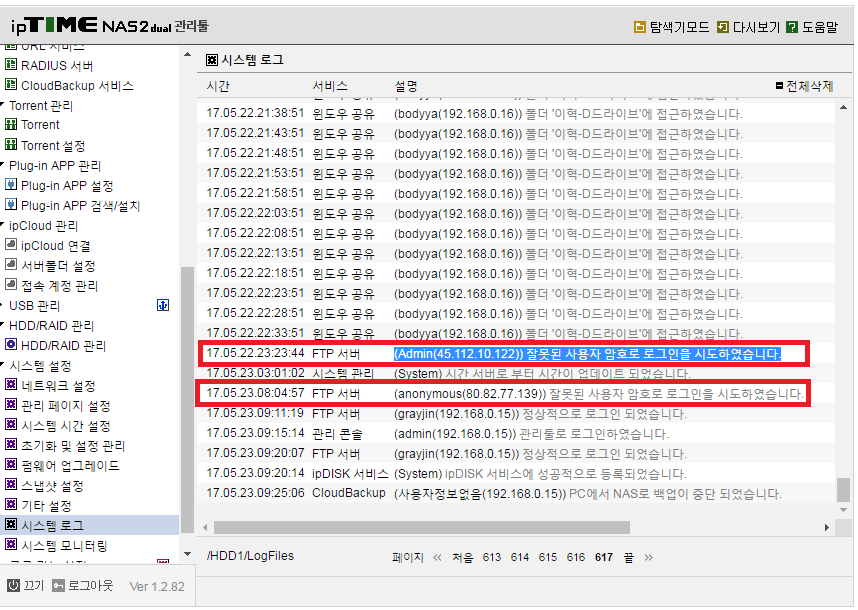Collapse the Torrent 관리 tree group
Screen dimensions: 858x610
tap(3, 103)
